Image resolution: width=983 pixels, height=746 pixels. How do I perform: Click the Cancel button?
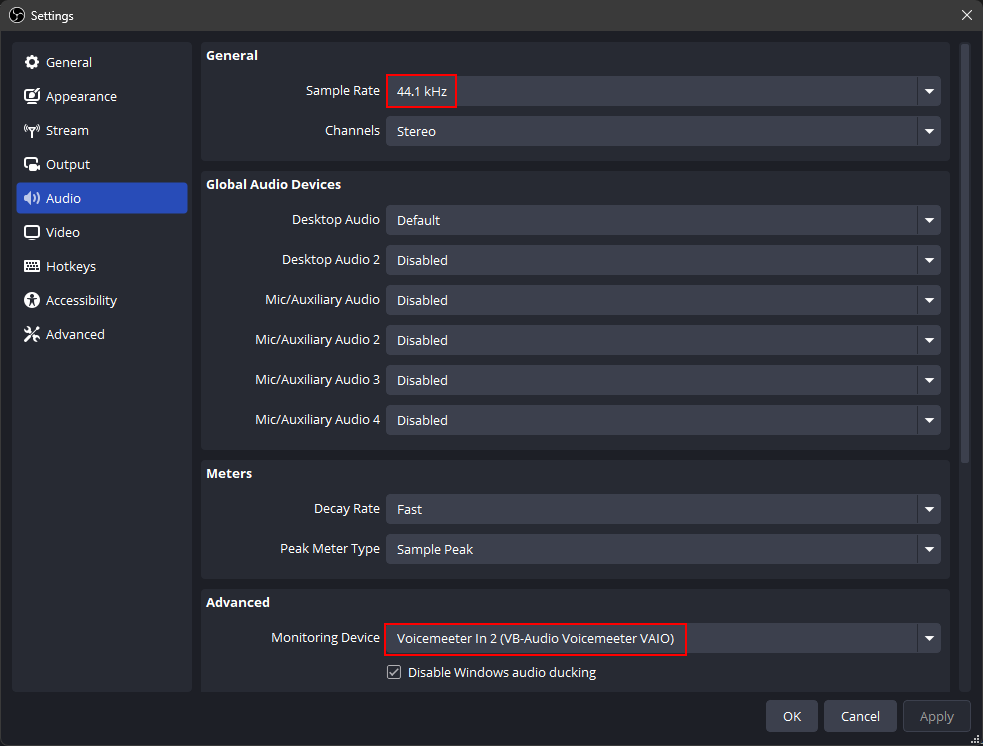point(860,716)
